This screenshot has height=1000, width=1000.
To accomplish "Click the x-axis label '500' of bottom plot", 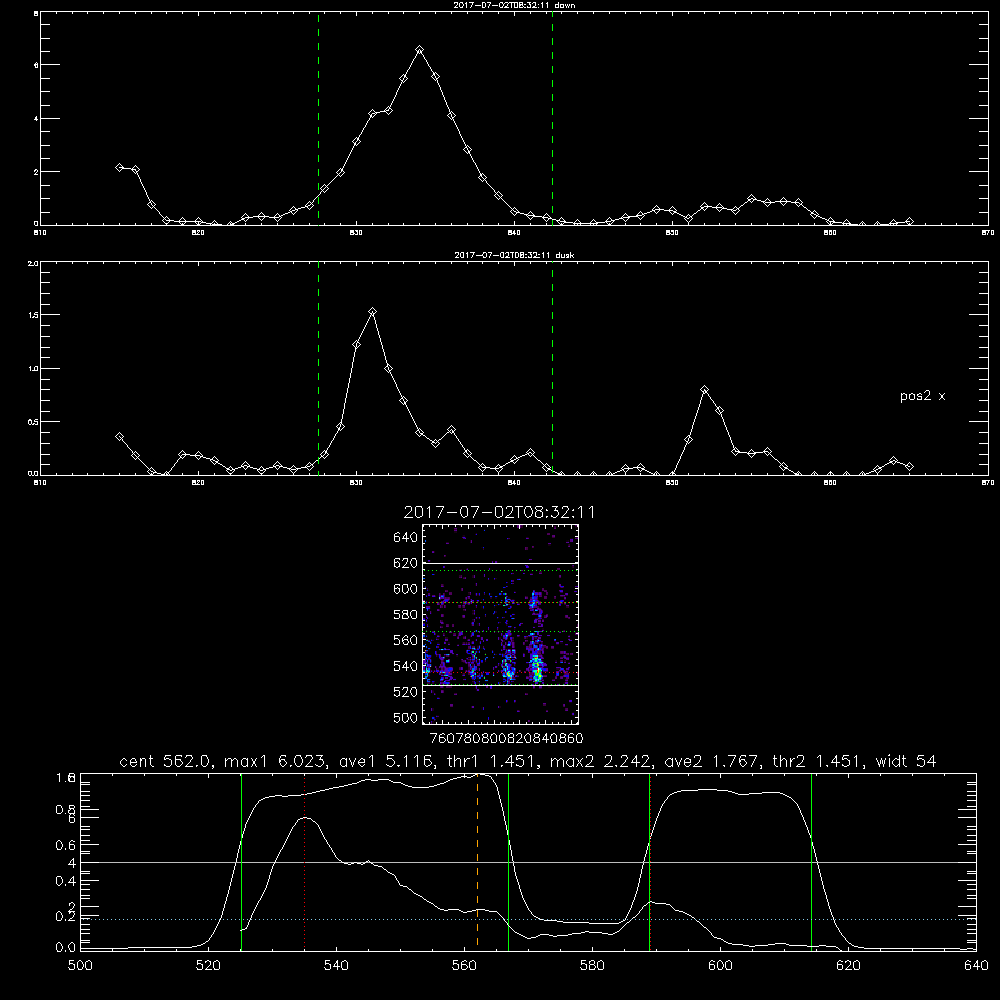I will [80, 966].
